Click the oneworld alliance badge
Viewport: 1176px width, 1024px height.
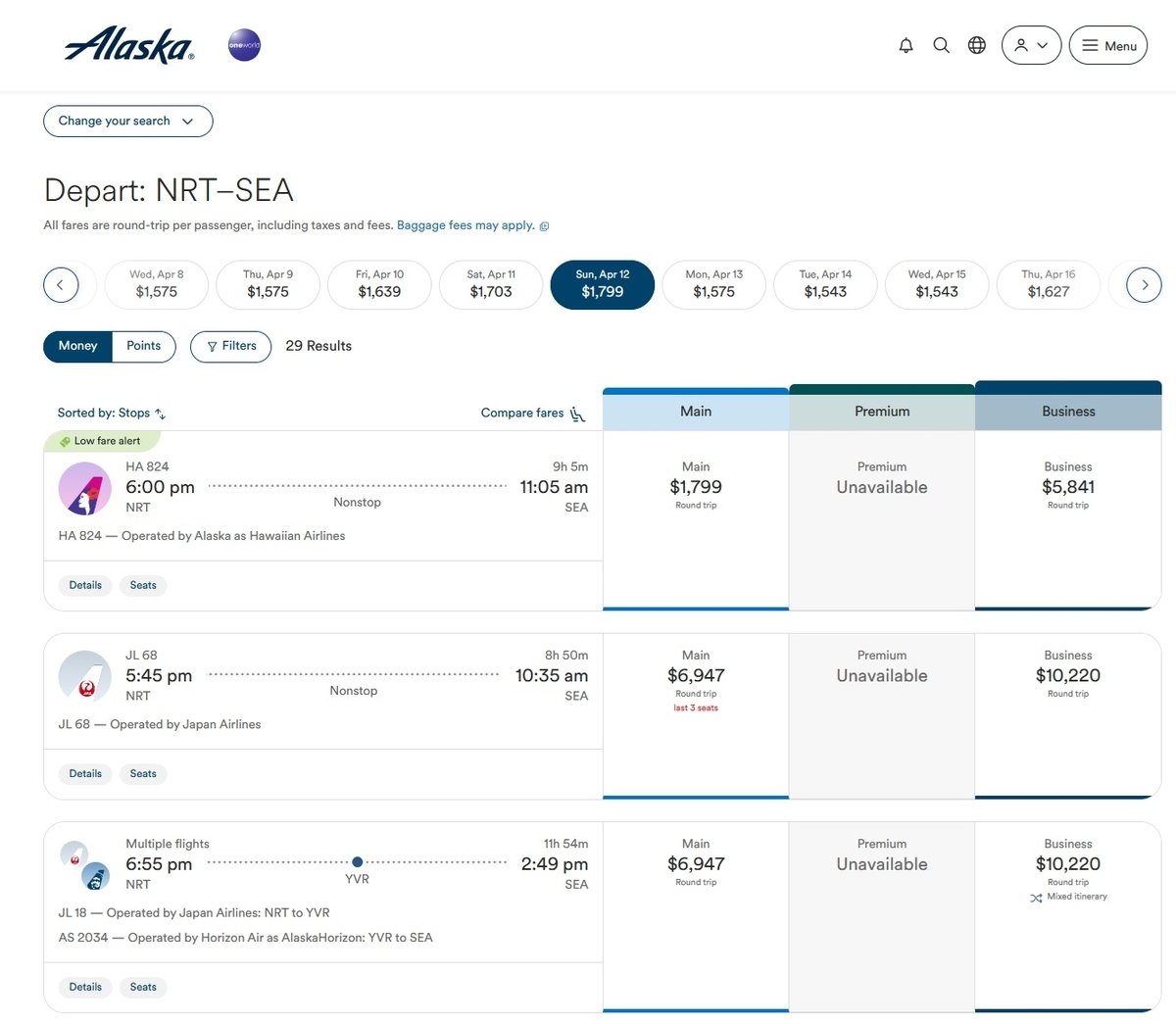(244, 45)
